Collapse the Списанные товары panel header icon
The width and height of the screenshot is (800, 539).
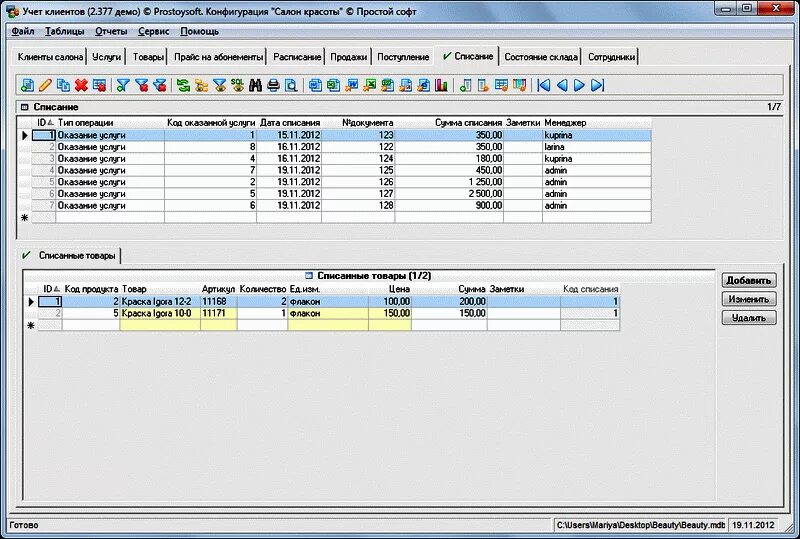(309, 276)
